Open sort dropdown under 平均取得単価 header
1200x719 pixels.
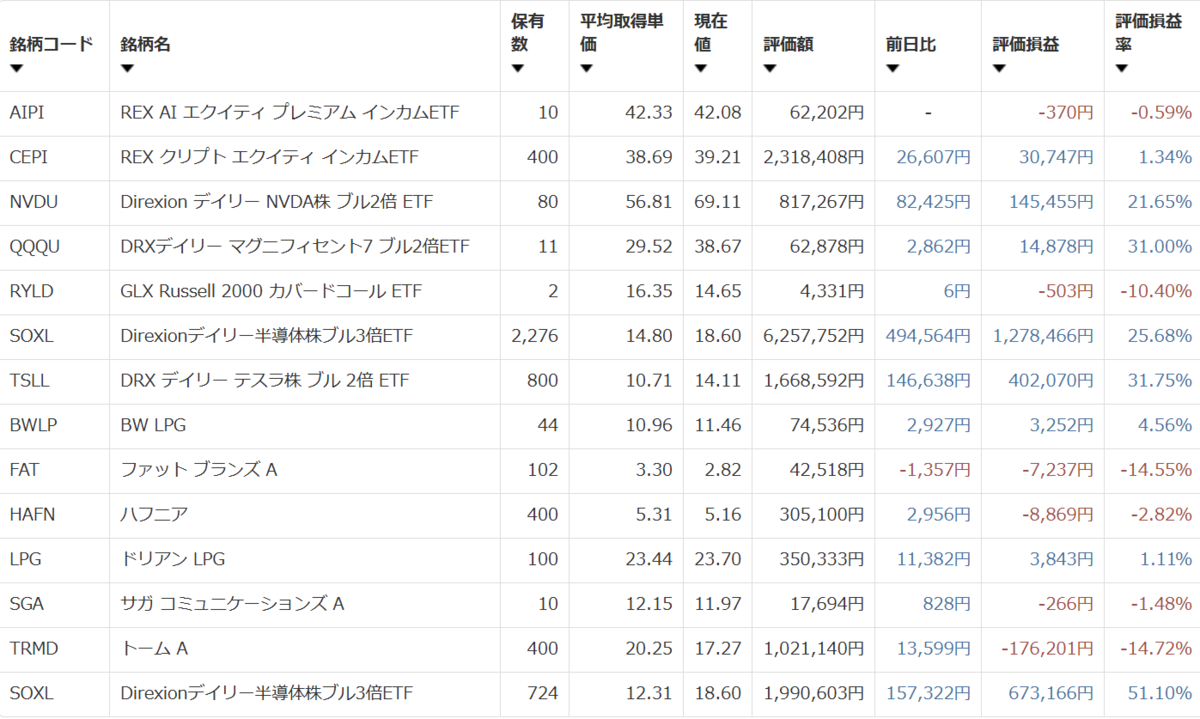pyautogui.click(x=586, y=69)
